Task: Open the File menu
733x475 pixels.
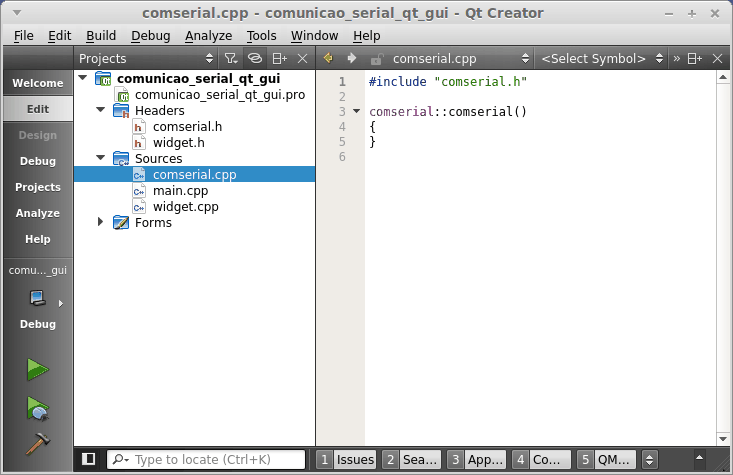Action: (23, 36)
